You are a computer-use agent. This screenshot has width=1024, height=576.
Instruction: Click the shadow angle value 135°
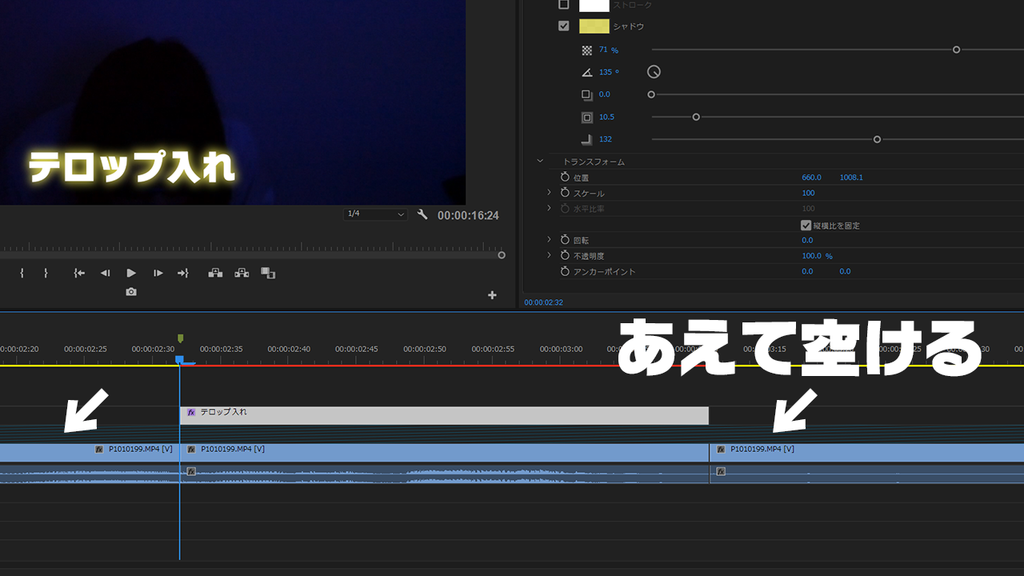(x=609, y=72)
